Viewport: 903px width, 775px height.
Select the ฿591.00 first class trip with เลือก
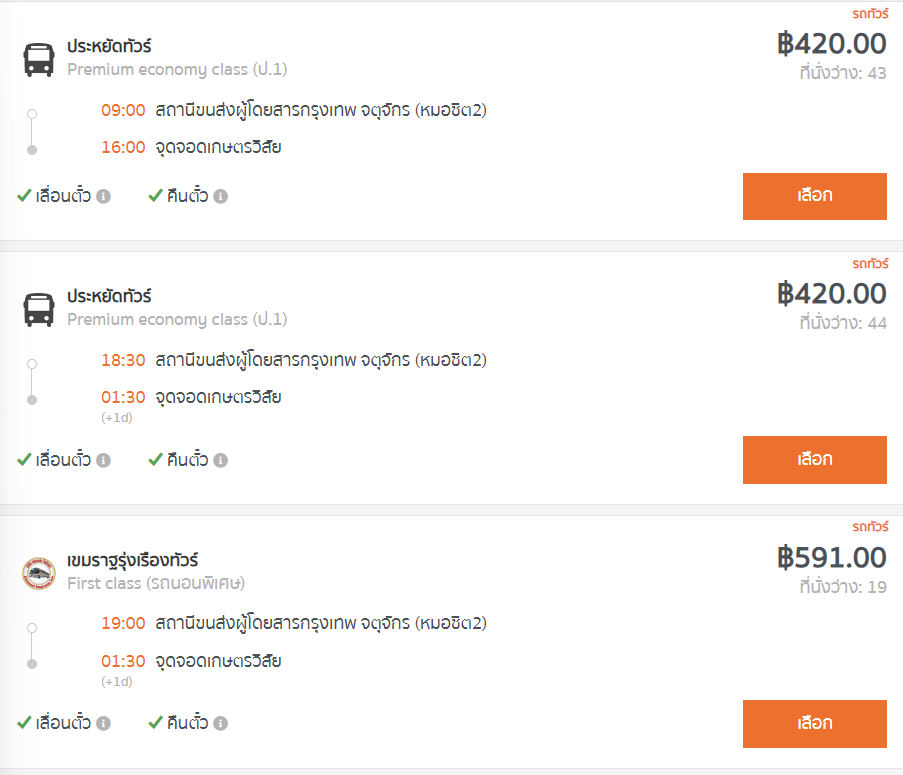point(814,724)
